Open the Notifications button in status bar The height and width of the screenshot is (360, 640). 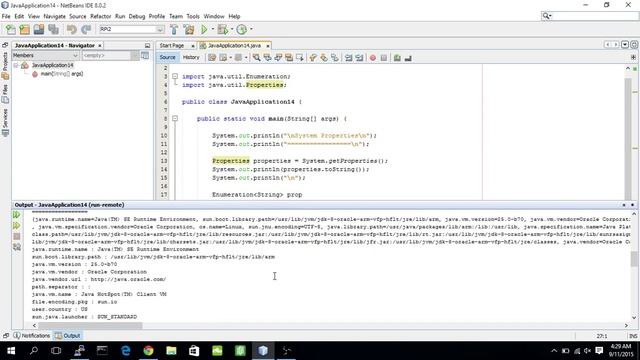click(32, 336)
